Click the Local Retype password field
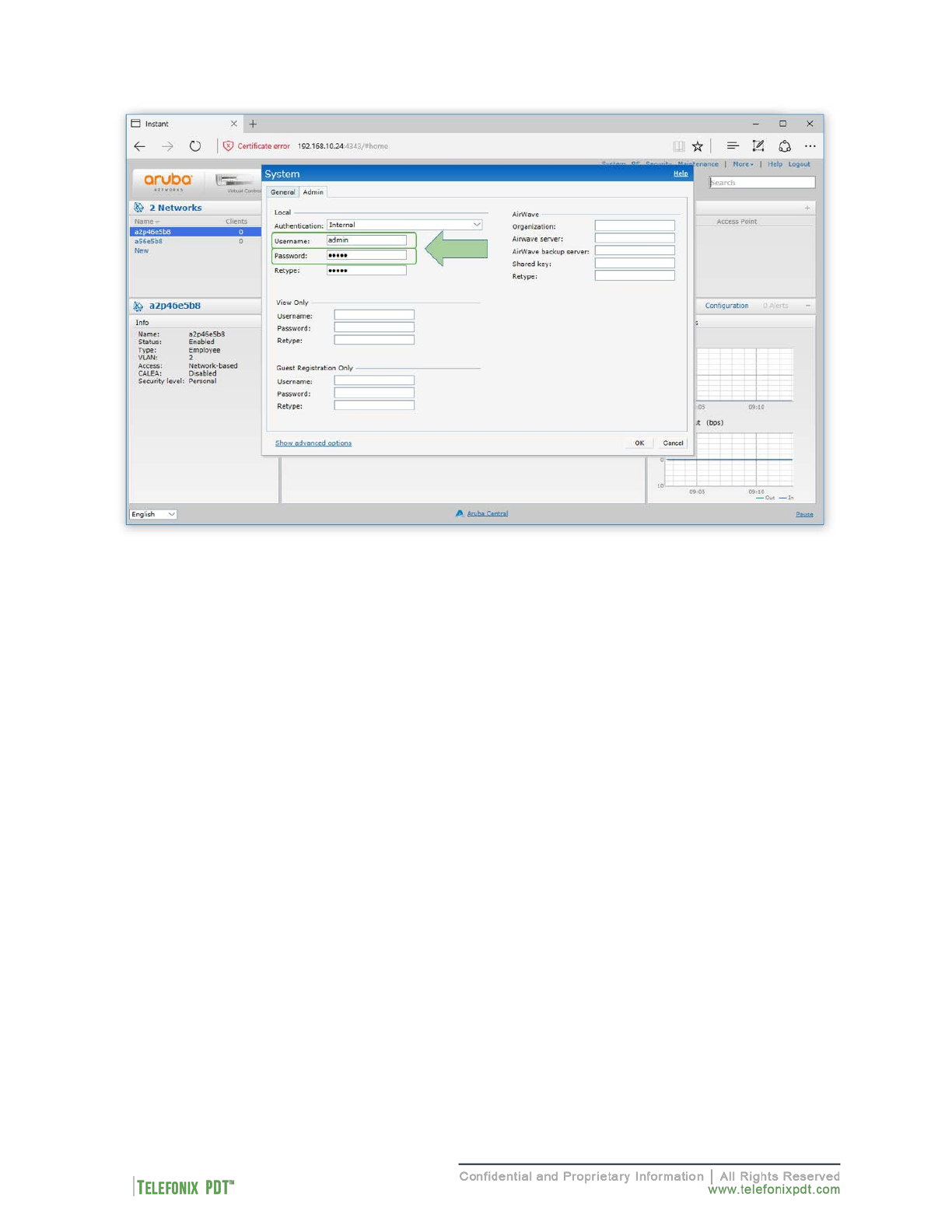The height and width of the screenshot is (1232, 952). click(x=366, y=271)
